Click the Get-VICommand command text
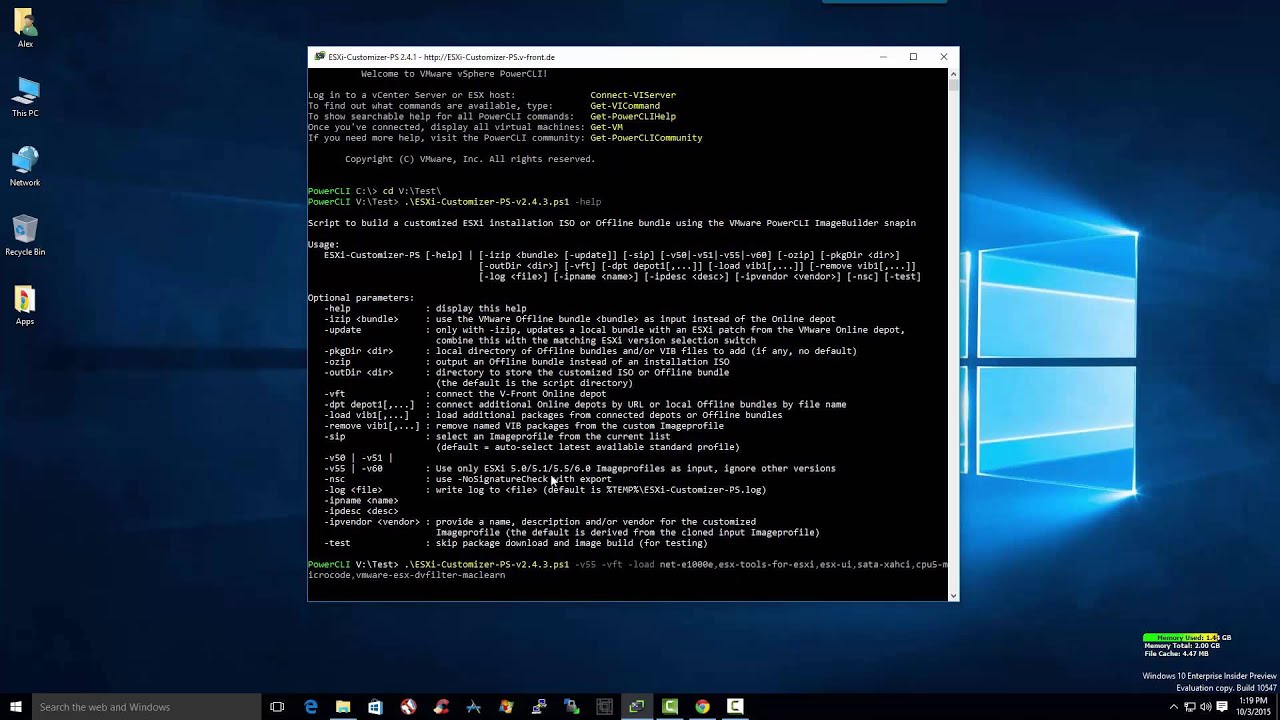This screenshot has width=1280, height=720. (625, 106)
